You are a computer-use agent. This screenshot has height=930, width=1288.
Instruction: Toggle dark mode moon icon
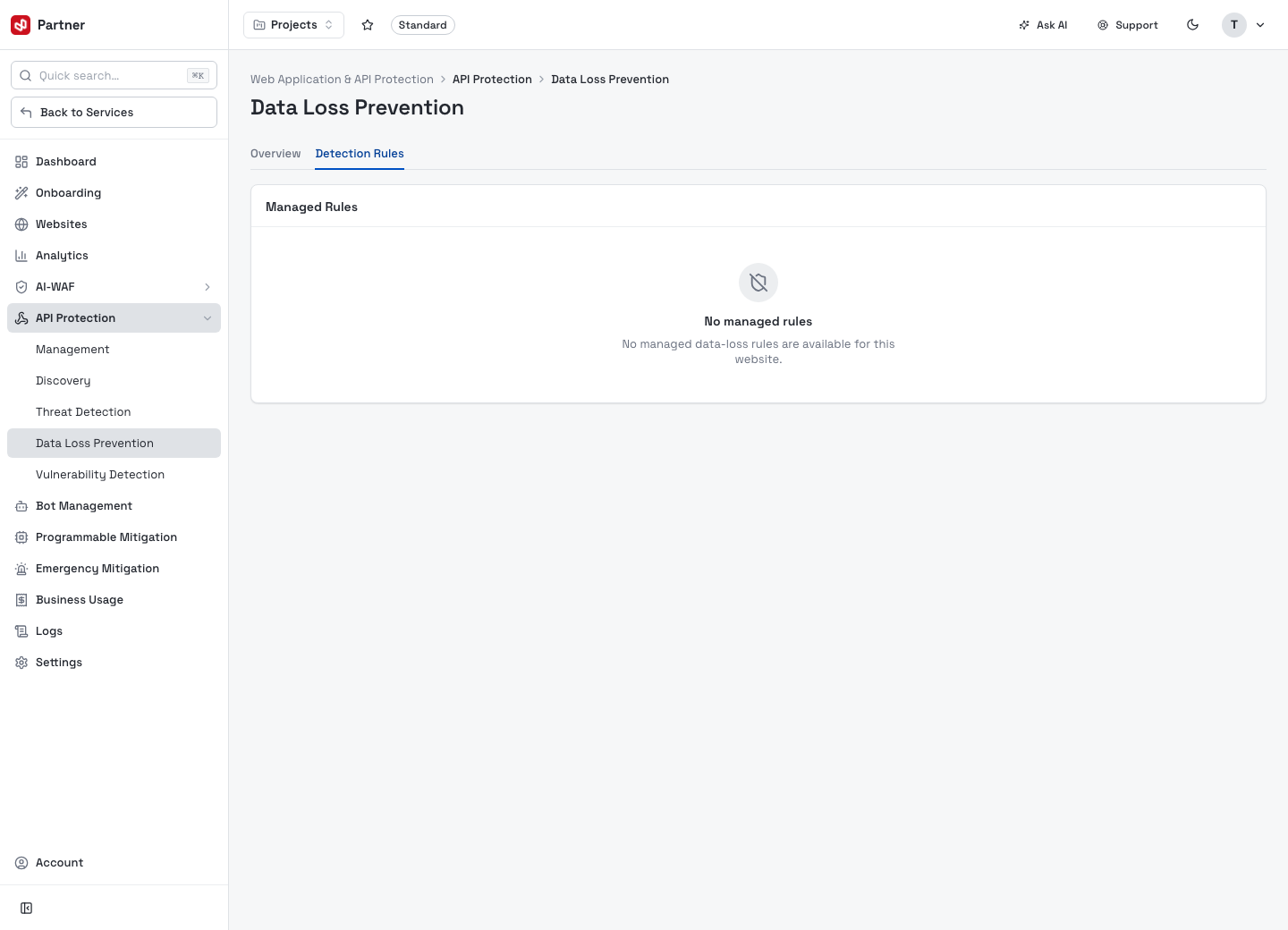pos(1192,25)
